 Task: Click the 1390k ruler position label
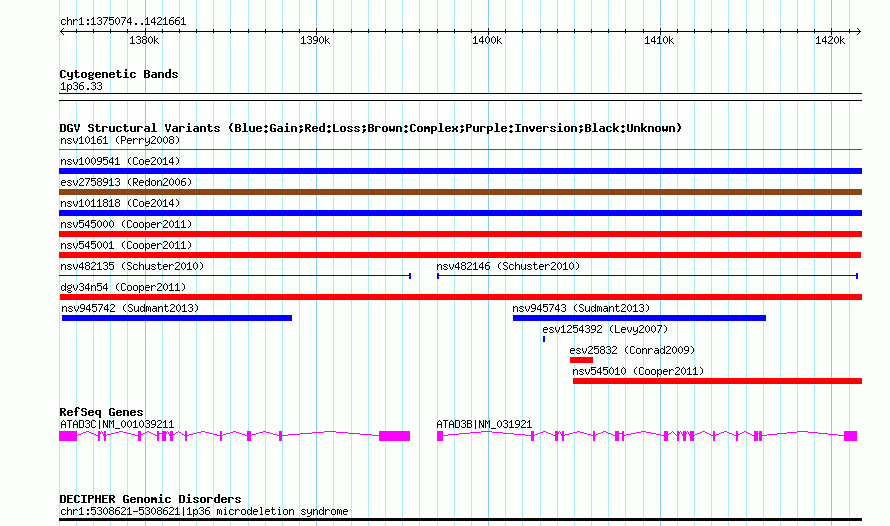tap(315, 40)
